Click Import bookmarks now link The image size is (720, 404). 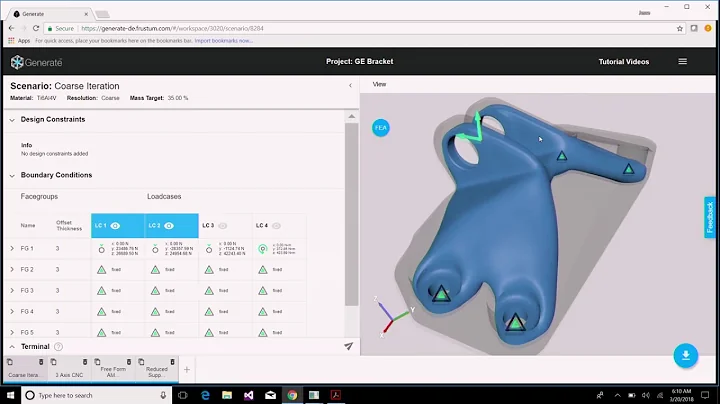[224, 40]
